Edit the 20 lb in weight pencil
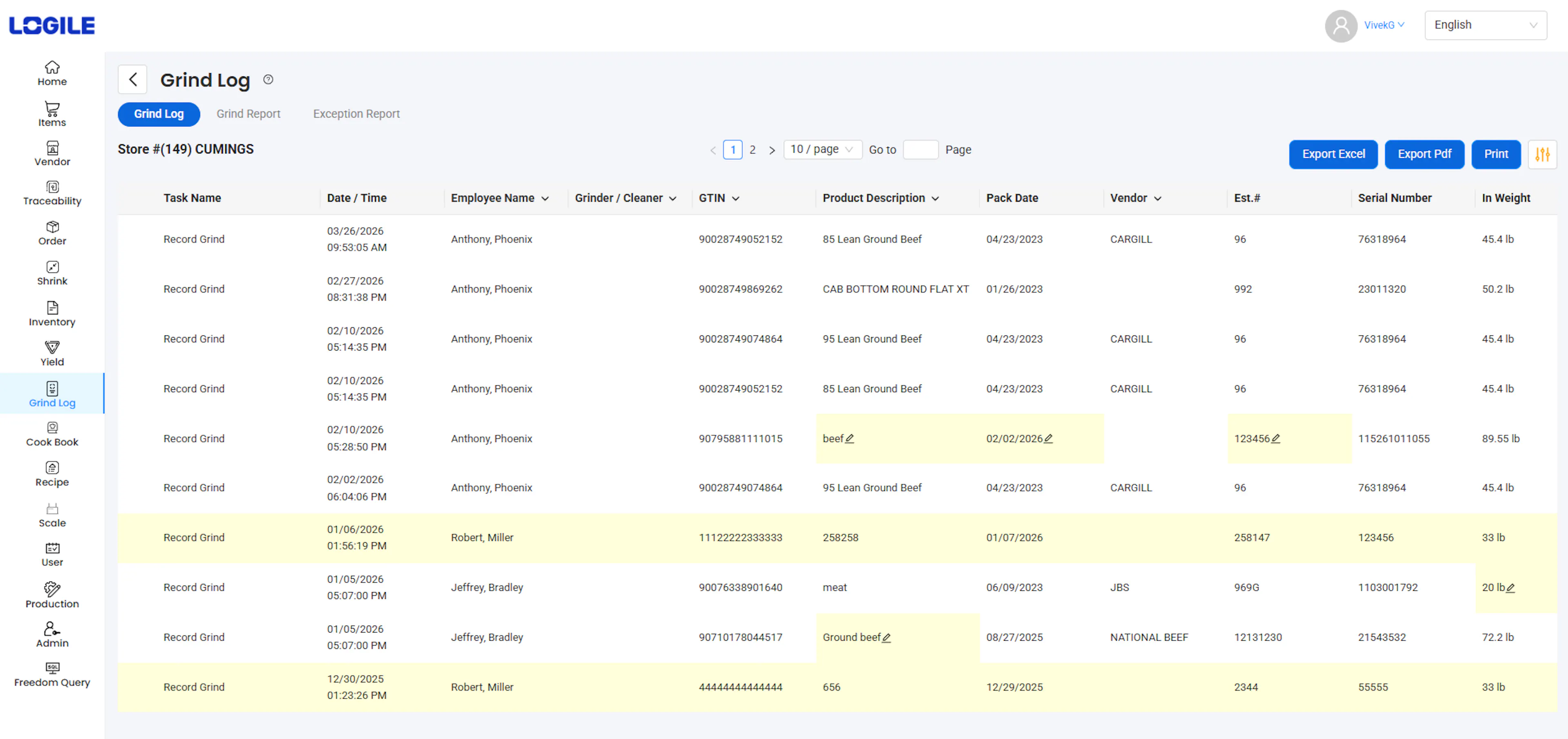This screenshot has height=739, width=1568. tap(1510, 588)
